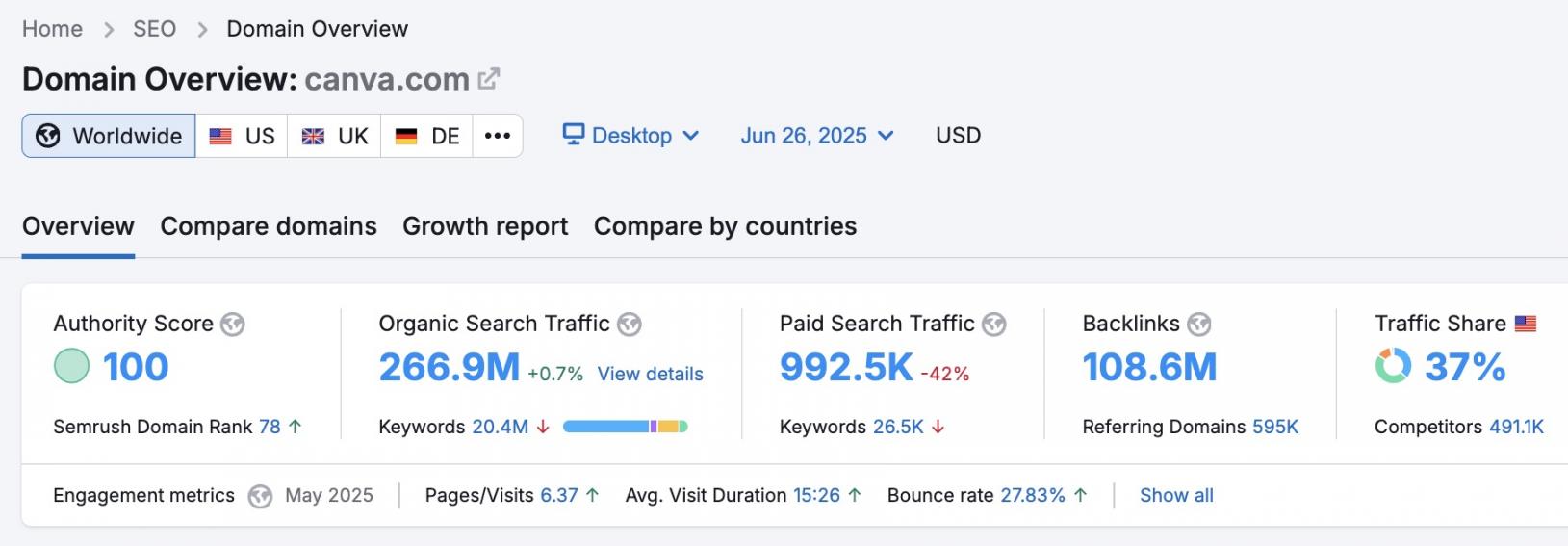Click the May 2025 engagement date label
The width and height of the screenshot is (1568, 546).
click(329, 495)
